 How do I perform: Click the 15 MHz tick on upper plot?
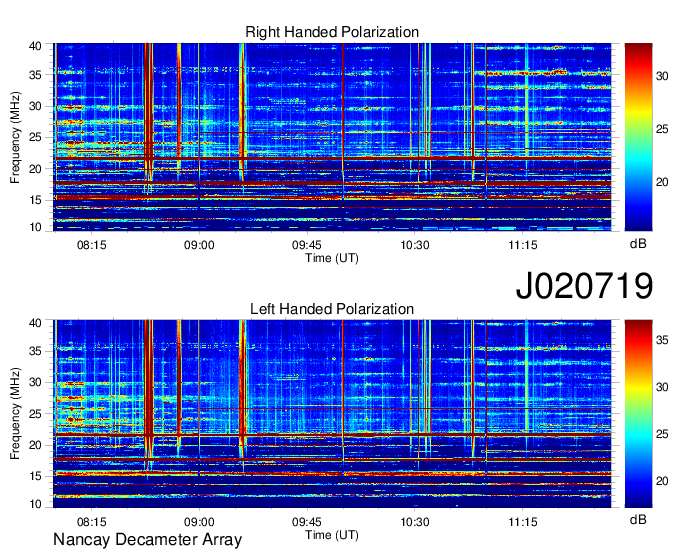(35, 200)
